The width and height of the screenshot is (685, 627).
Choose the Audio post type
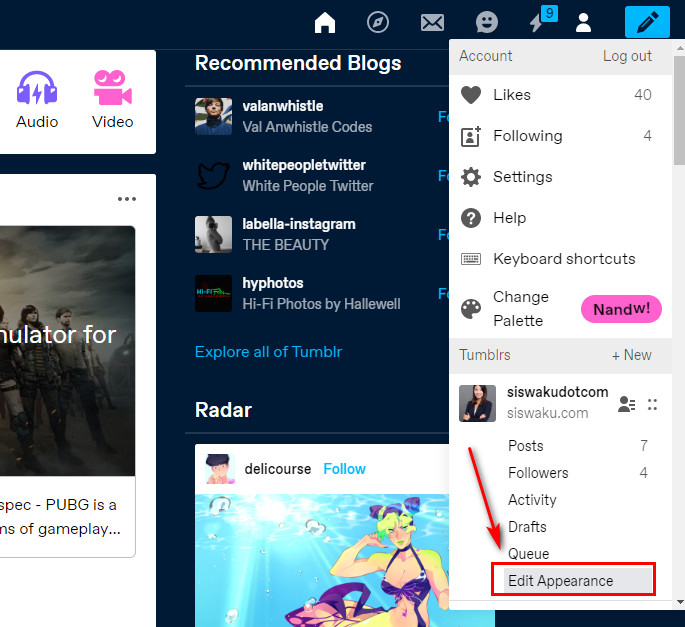point(37,100)
